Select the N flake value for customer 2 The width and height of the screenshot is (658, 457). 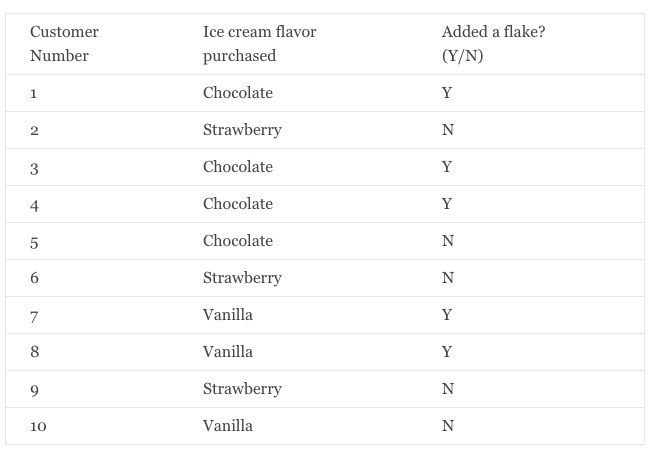coord(447,130)
